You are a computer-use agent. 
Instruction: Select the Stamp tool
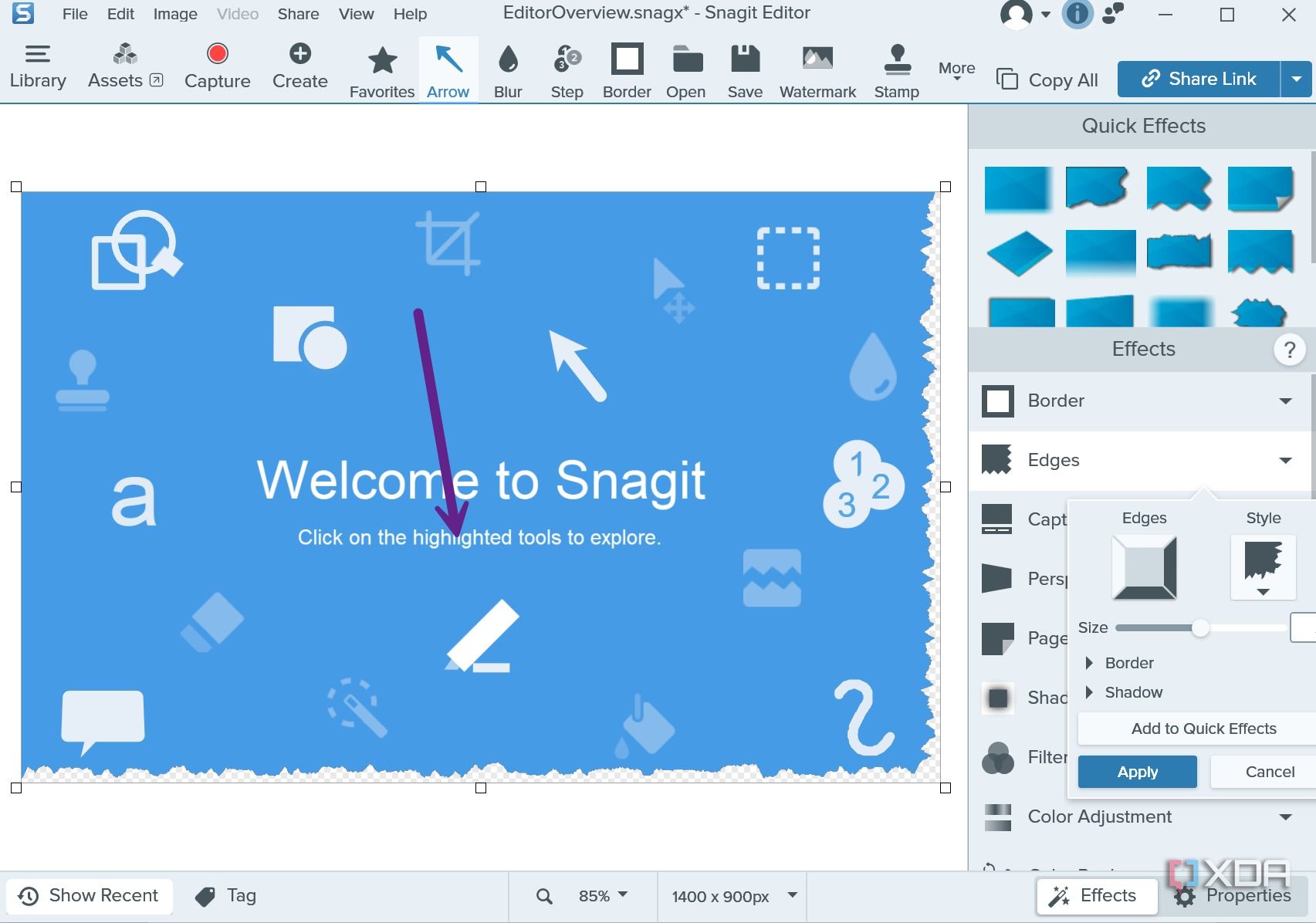tap(897, 72)
